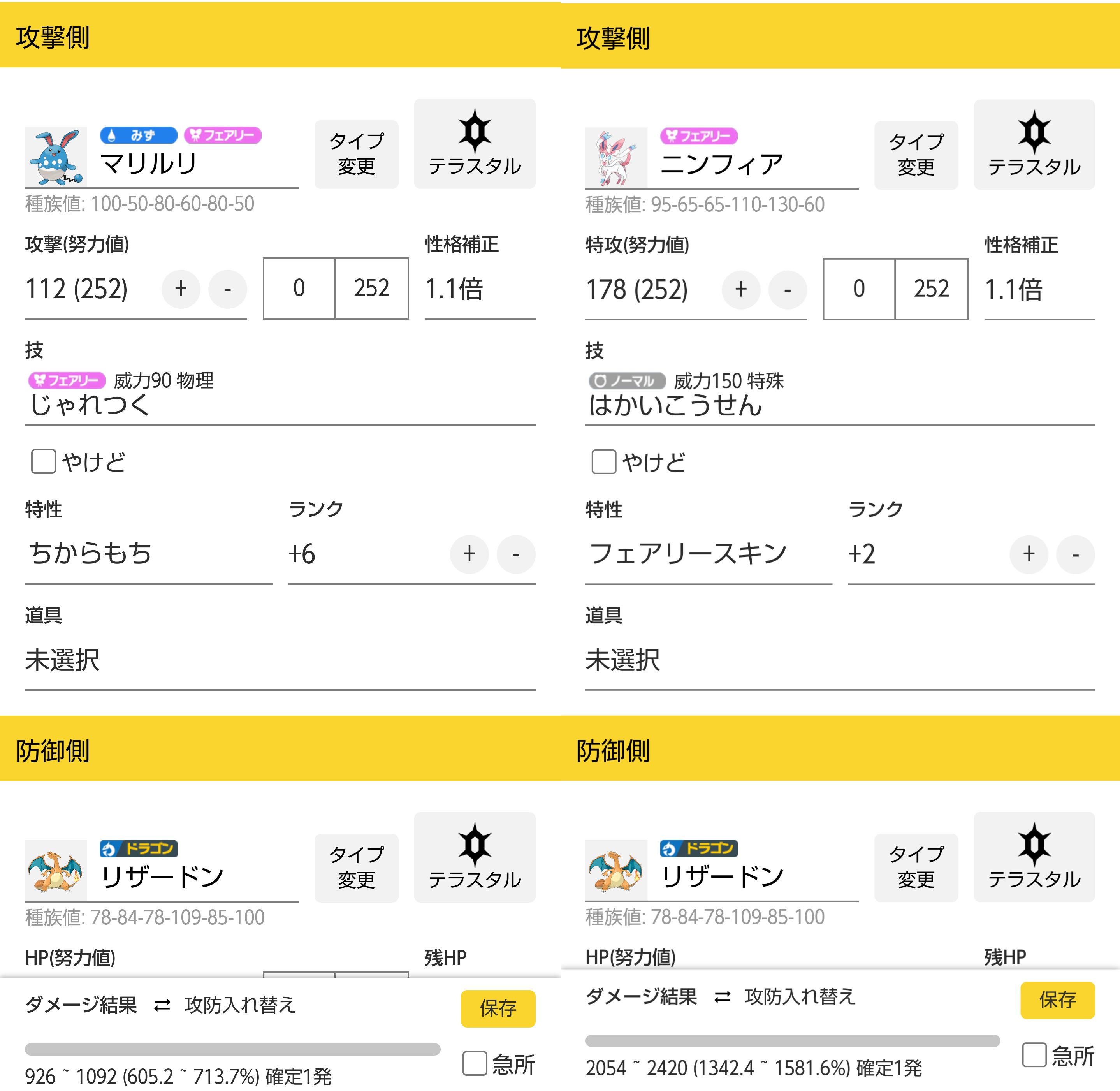1120x1091 pixels.
Task: Open the ちからもち ability dropdown
Action: click(148, 554)
